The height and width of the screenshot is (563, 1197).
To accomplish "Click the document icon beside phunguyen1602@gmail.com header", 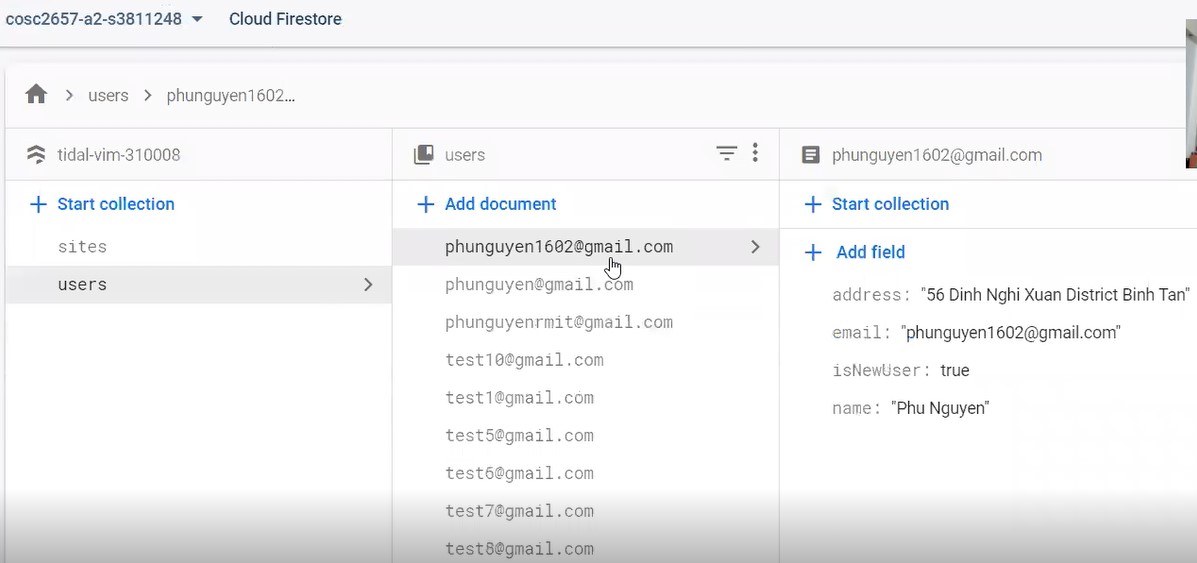I will (x=810, y=155).
